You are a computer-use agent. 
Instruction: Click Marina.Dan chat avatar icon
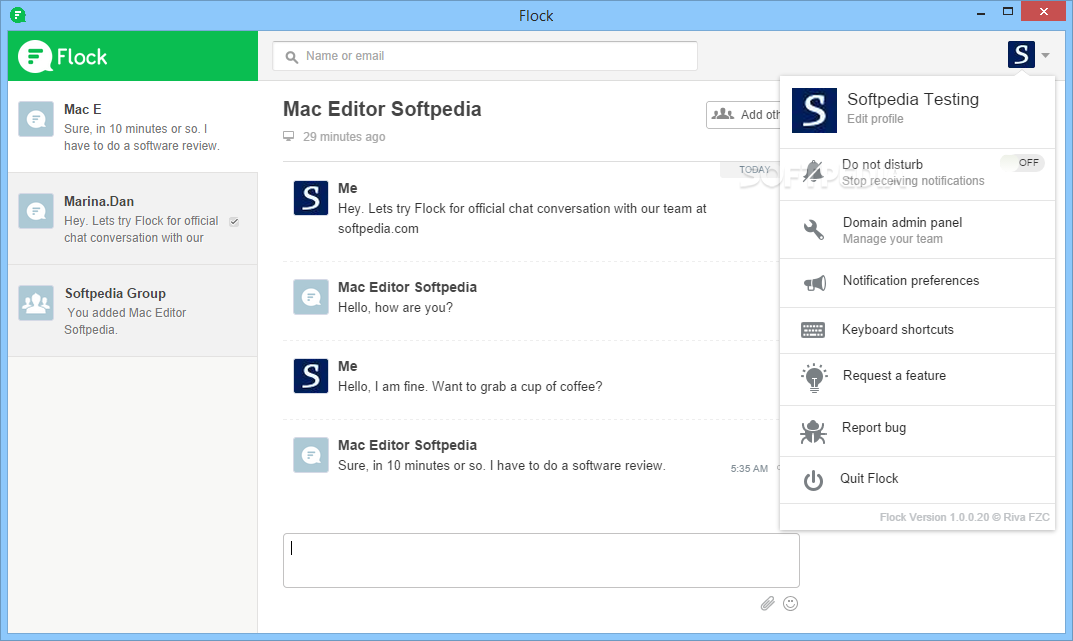(36, 211)
